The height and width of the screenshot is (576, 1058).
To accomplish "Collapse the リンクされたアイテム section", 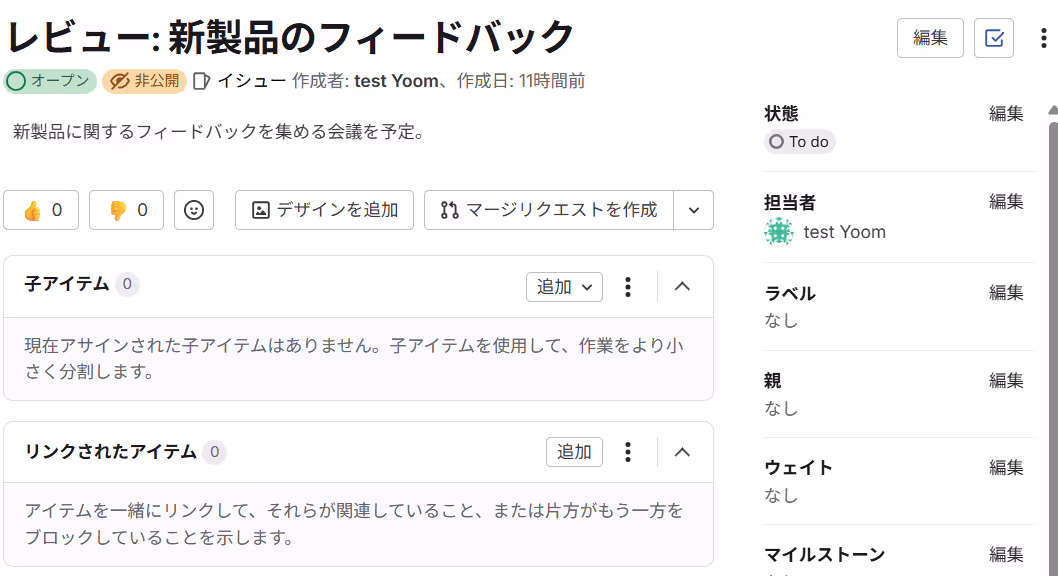I will [682, 452].
